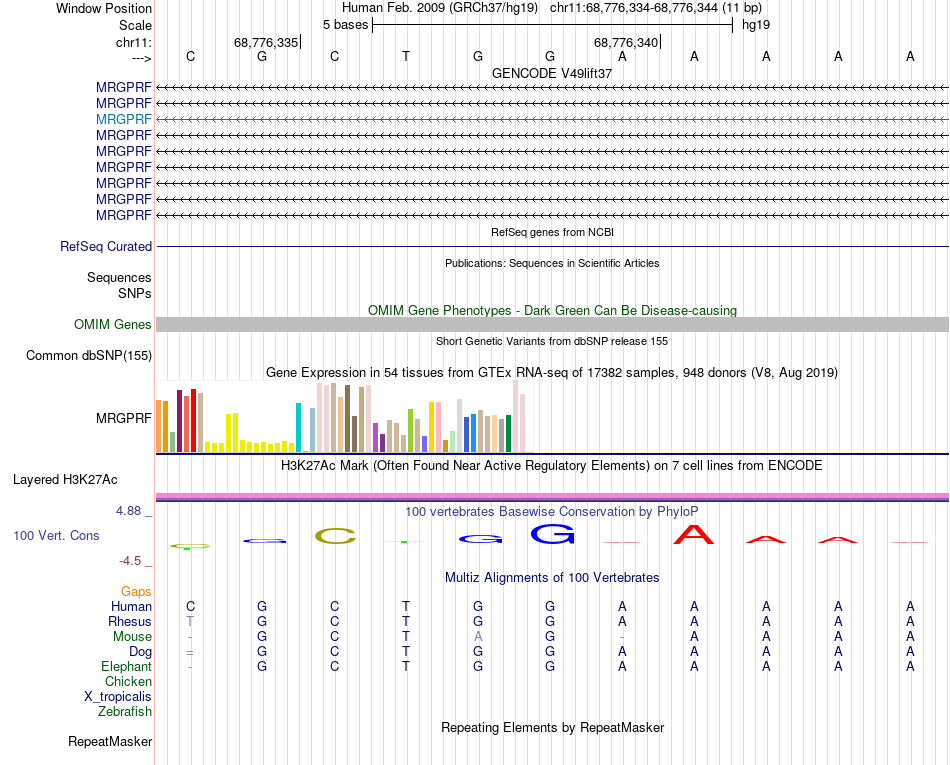Image resolution: width=950 pixels, height=765 pixels.
Task: Click the faded T in Rhesus row
Action: (x=190, y=621)
